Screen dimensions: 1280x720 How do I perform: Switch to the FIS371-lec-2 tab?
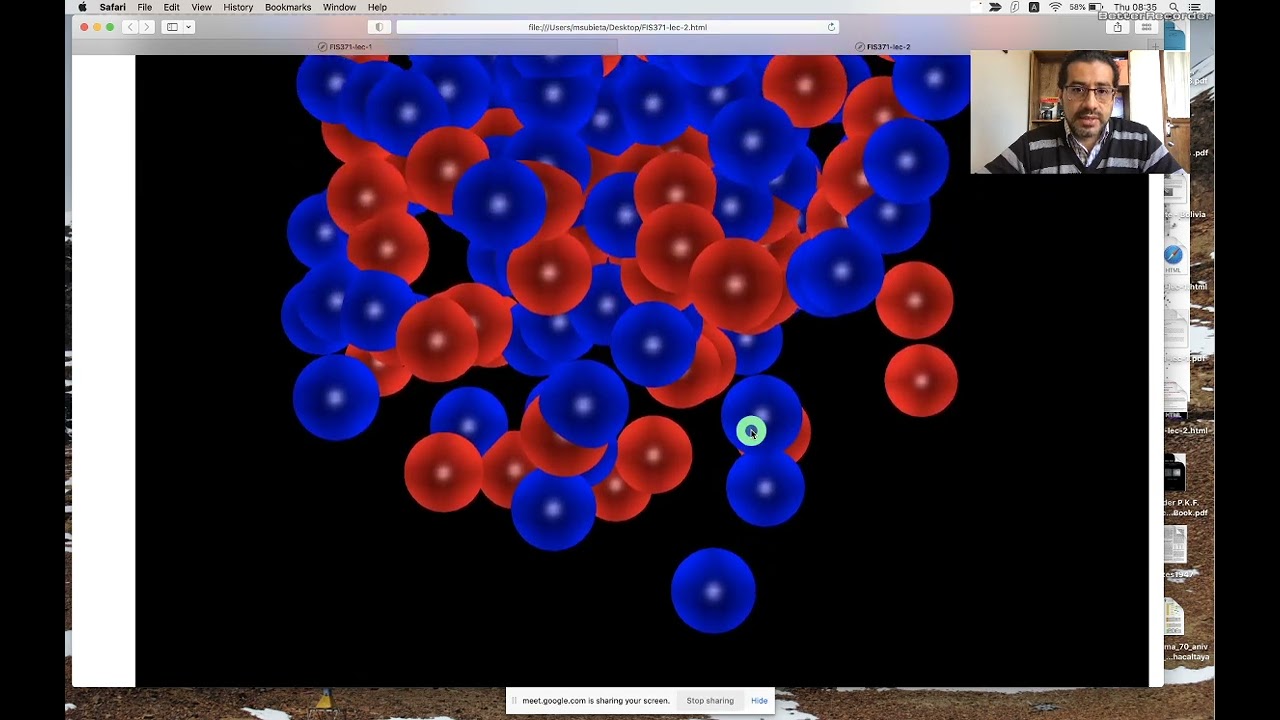coord(883,47)
